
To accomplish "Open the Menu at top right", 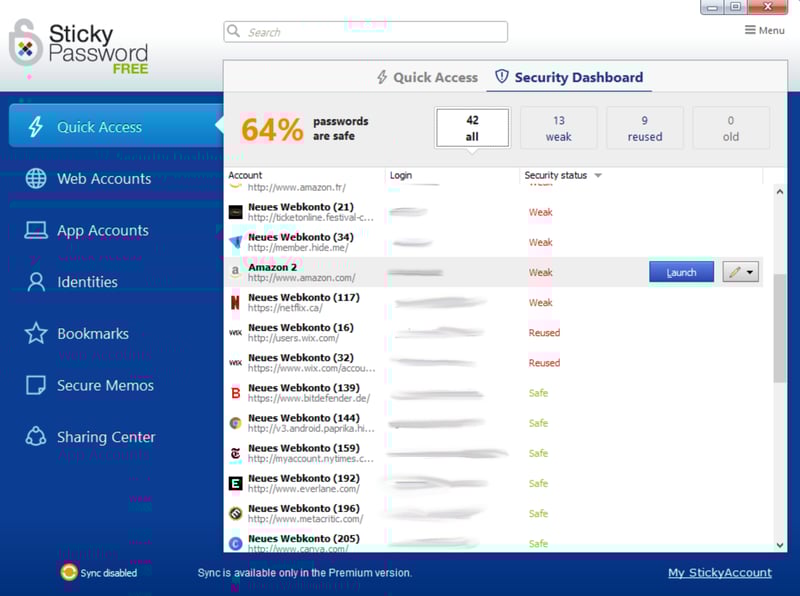I will (764, 30).
